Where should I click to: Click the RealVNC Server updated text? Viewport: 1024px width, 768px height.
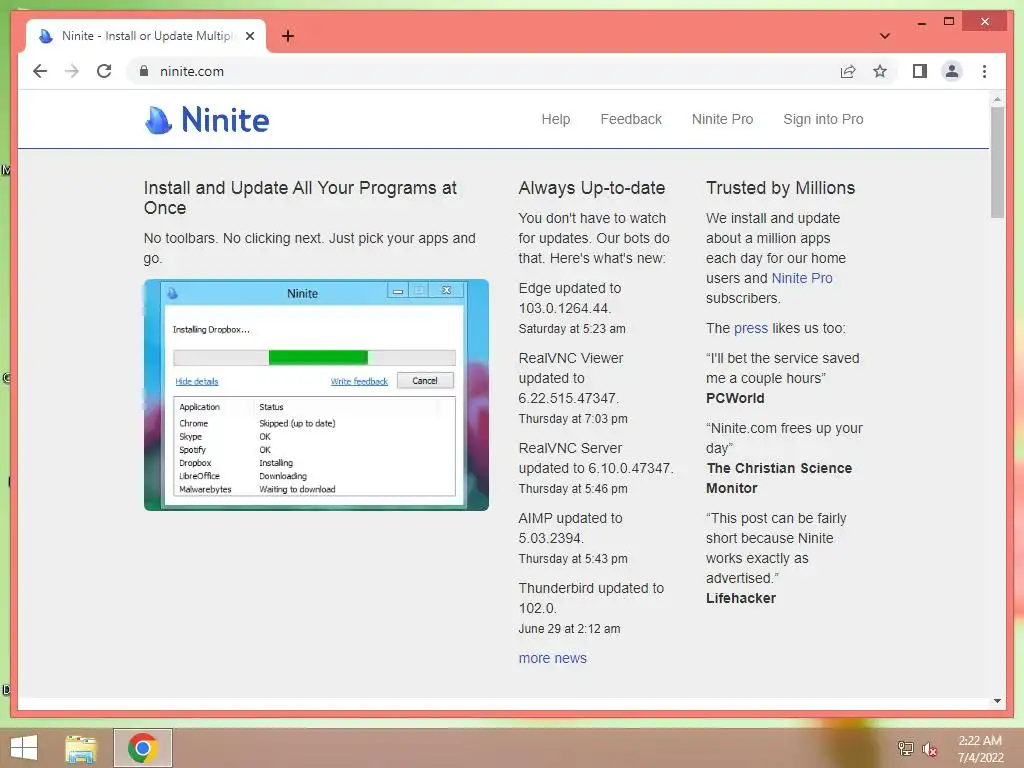click(x=596, y=458)
